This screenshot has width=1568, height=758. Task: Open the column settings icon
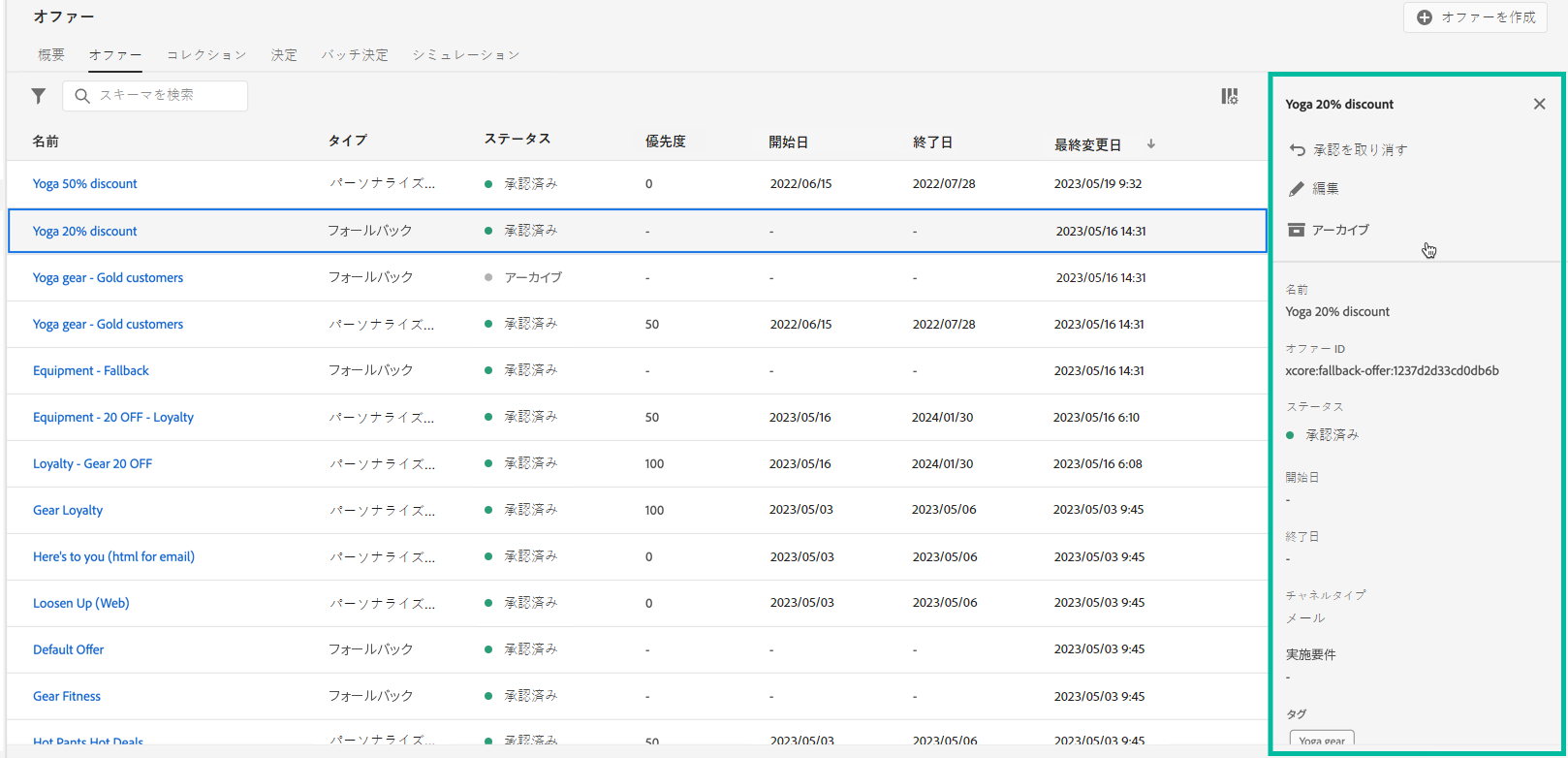[x=1229, y=96]
